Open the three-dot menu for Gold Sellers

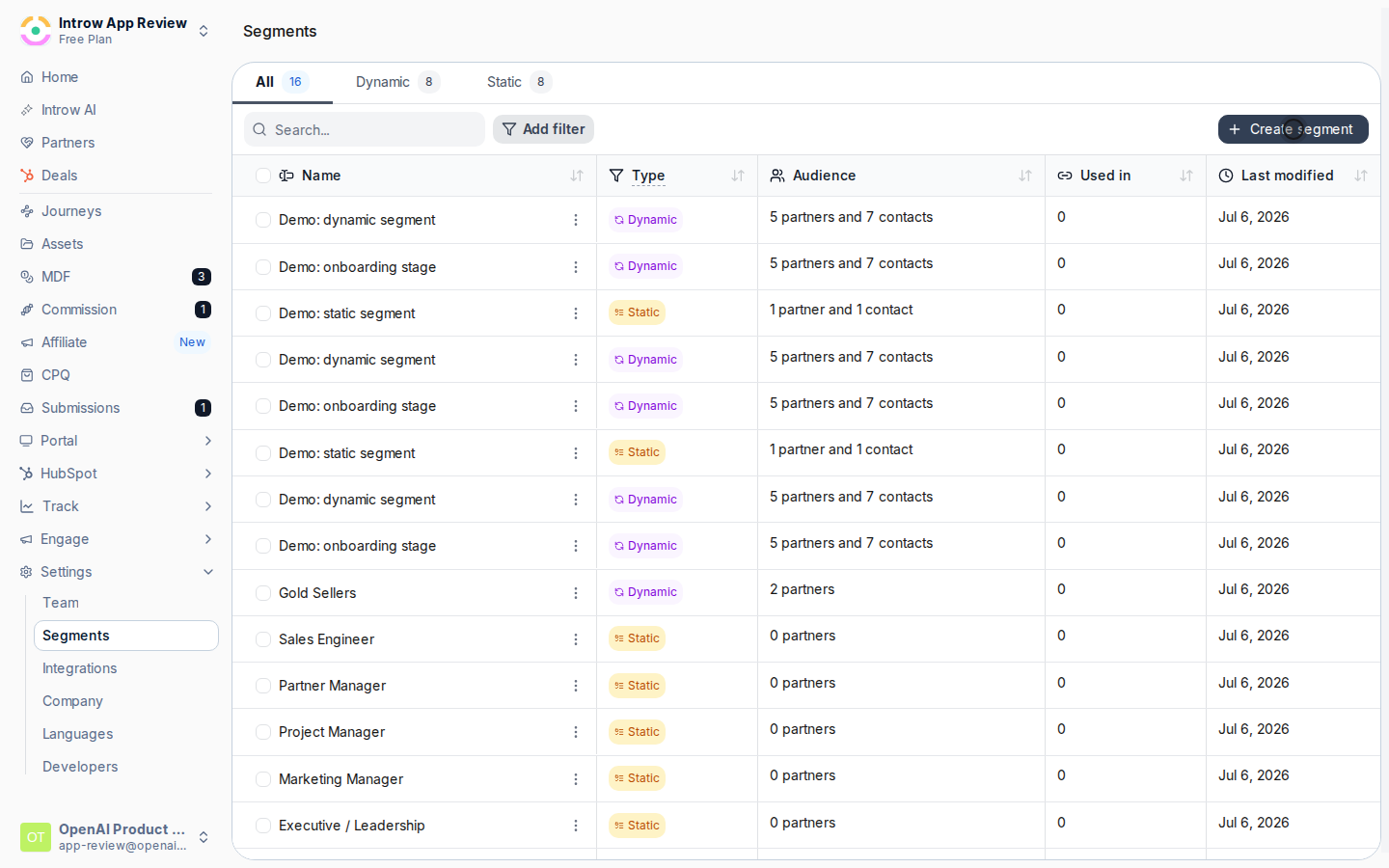click(576, 593)
